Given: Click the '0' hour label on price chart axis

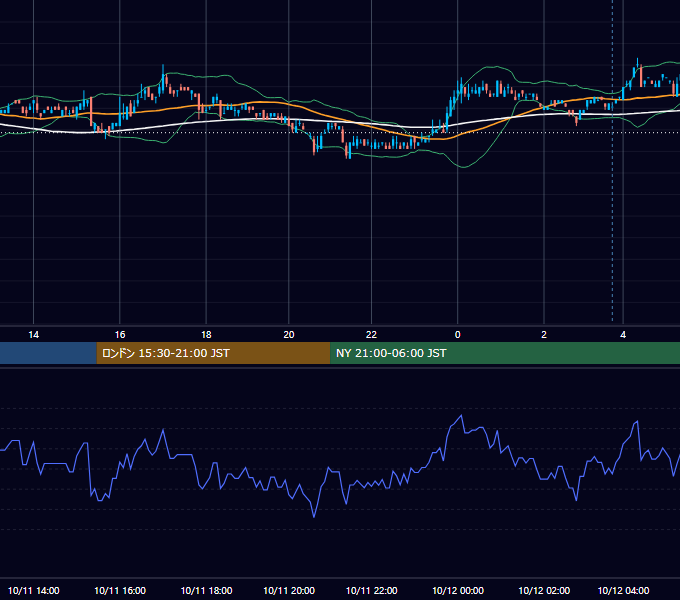Looking at the screenshot, I should pos(458,335).
